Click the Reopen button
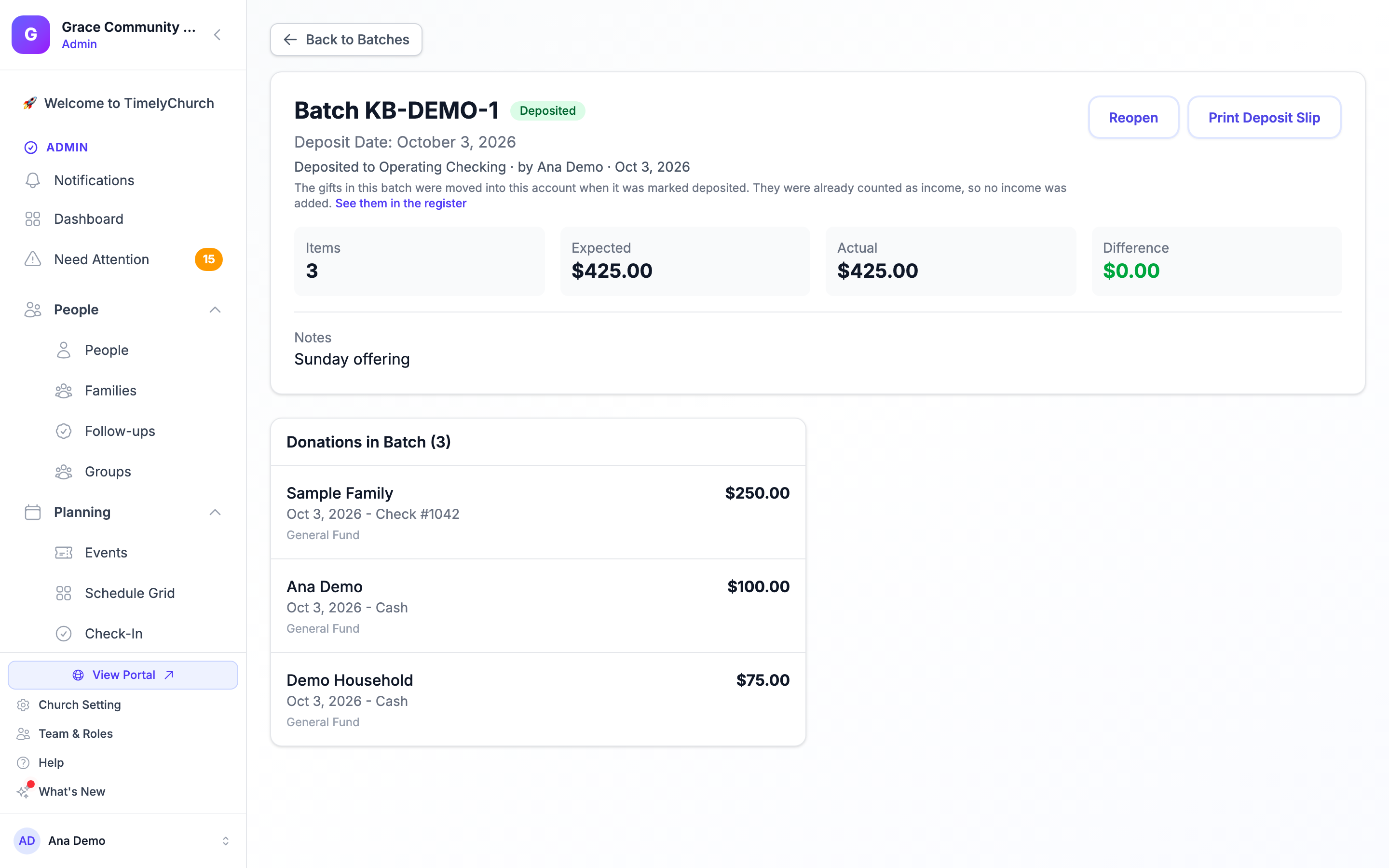This screenshot has height=868, width=1389. (x=1133, y=118)
